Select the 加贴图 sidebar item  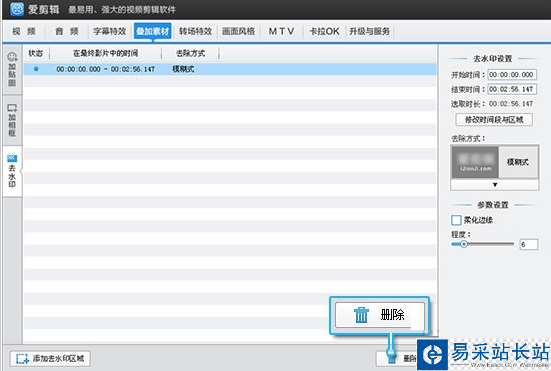pos(12,70)
